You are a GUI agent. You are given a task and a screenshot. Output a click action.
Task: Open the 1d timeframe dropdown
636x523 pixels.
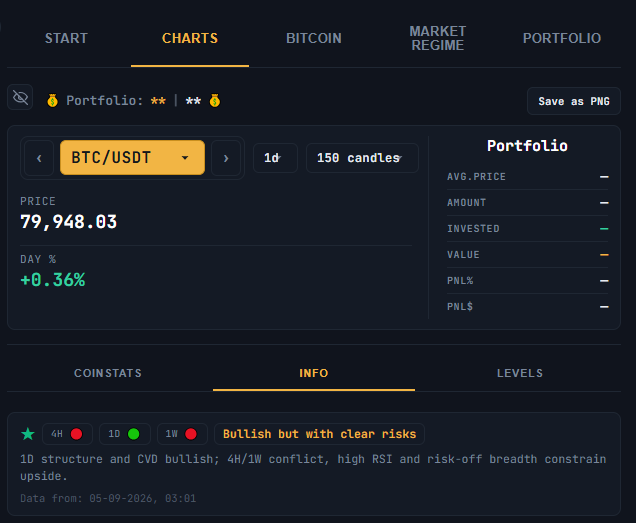[275, 158]
